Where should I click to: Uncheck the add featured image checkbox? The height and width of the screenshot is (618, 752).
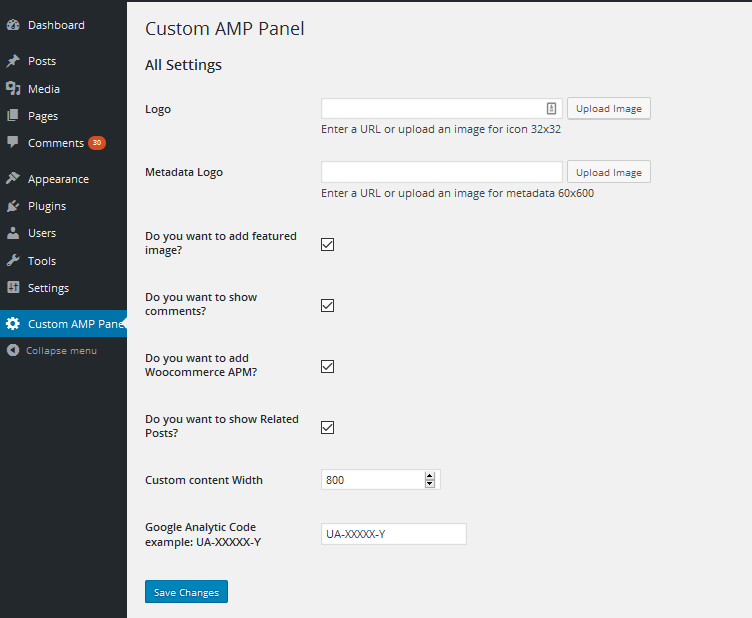pos(328,245)
